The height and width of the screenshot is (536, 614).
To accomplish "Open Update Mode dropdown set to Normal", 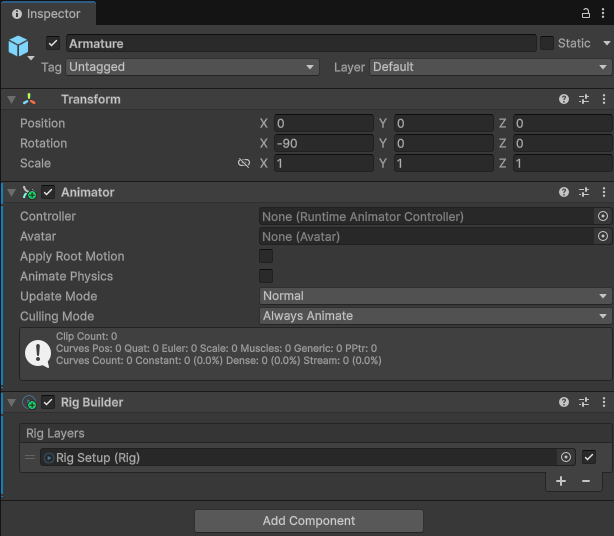I will [x=435, y=296].
